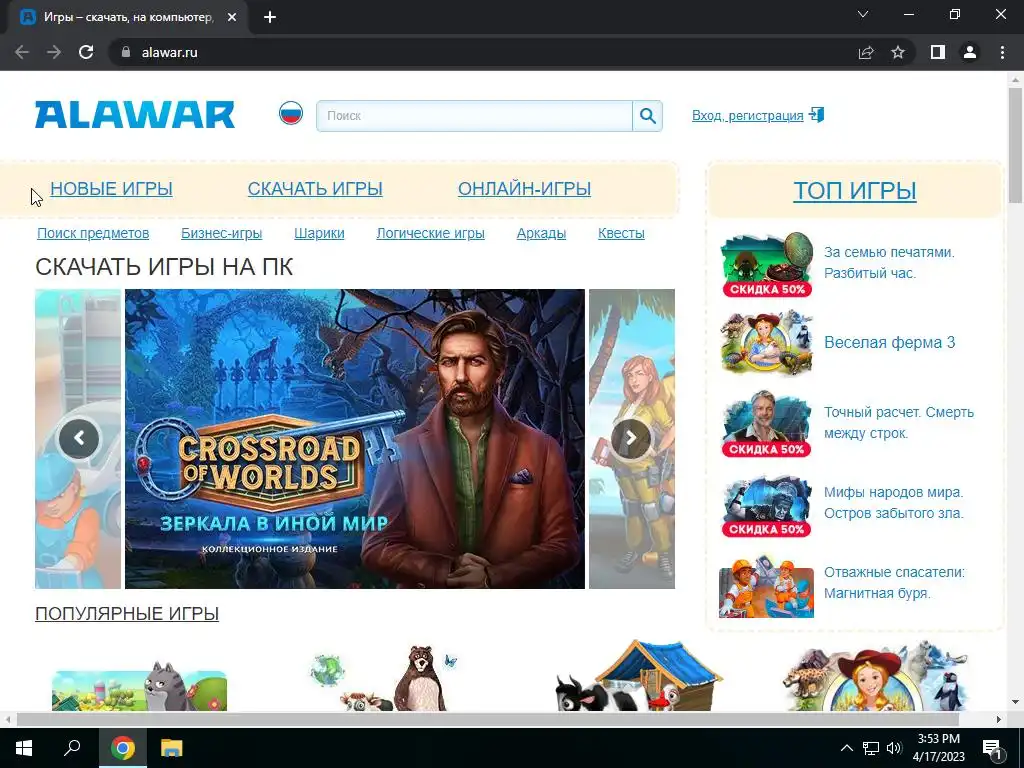The height and width of the screenshot is (768, 1024).
Task: Open the ОНЛАЙН-ИГРЫ menu
Action: [524, 189]
